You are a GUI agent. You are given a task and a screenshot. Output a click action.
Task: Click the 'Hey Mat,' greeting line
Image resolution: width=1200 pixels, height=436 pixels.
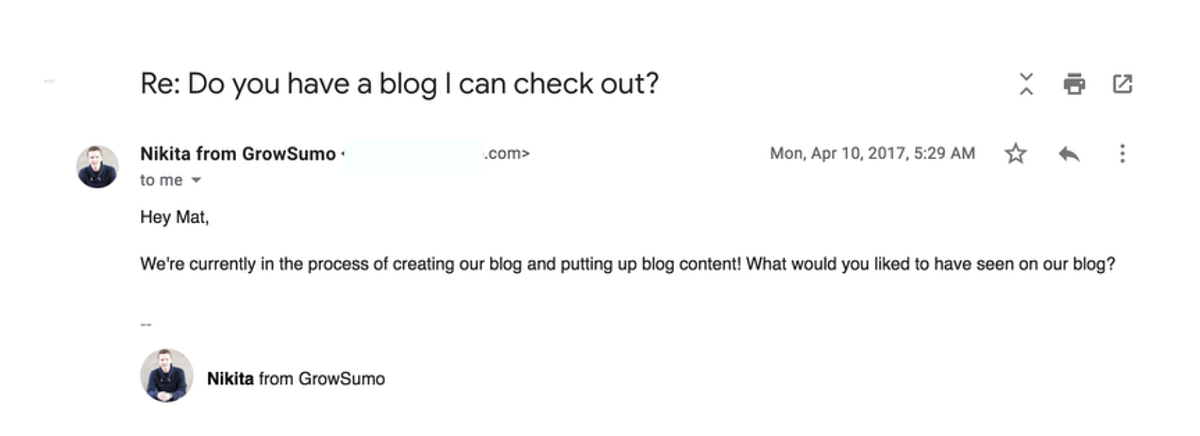pyautogui.click(x=175, y=218)
